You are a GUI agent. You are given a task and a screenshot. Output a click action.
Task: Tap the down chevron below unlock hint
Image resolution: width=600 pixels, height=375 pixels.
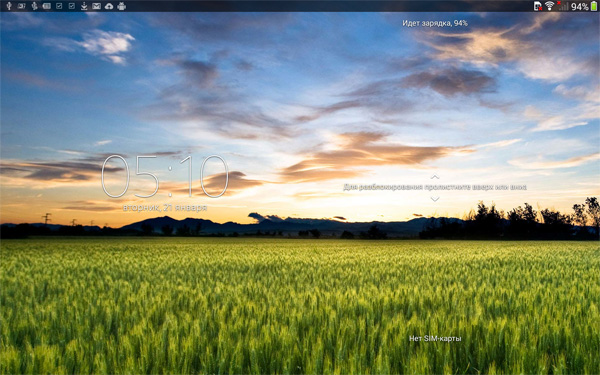435,199
